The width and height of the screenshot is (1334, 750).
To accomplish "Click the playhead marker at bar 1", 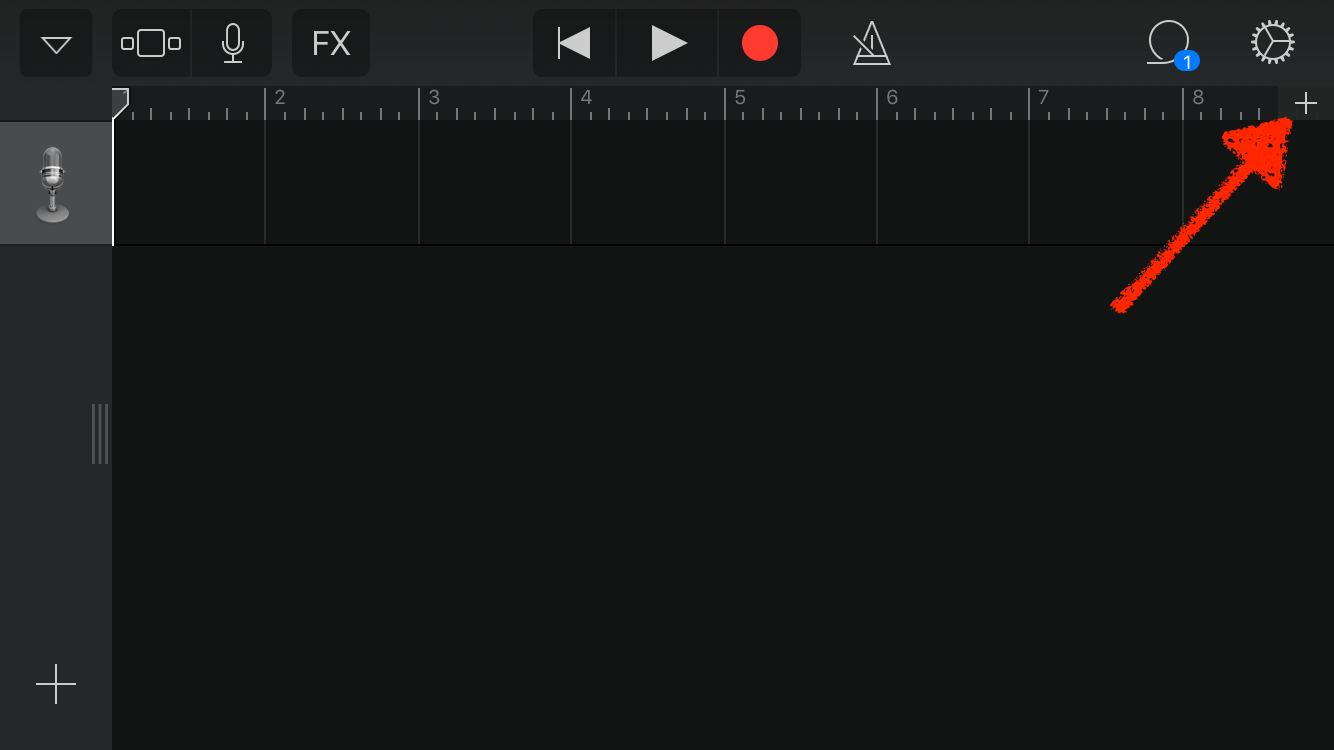I will tap(120, 103).
